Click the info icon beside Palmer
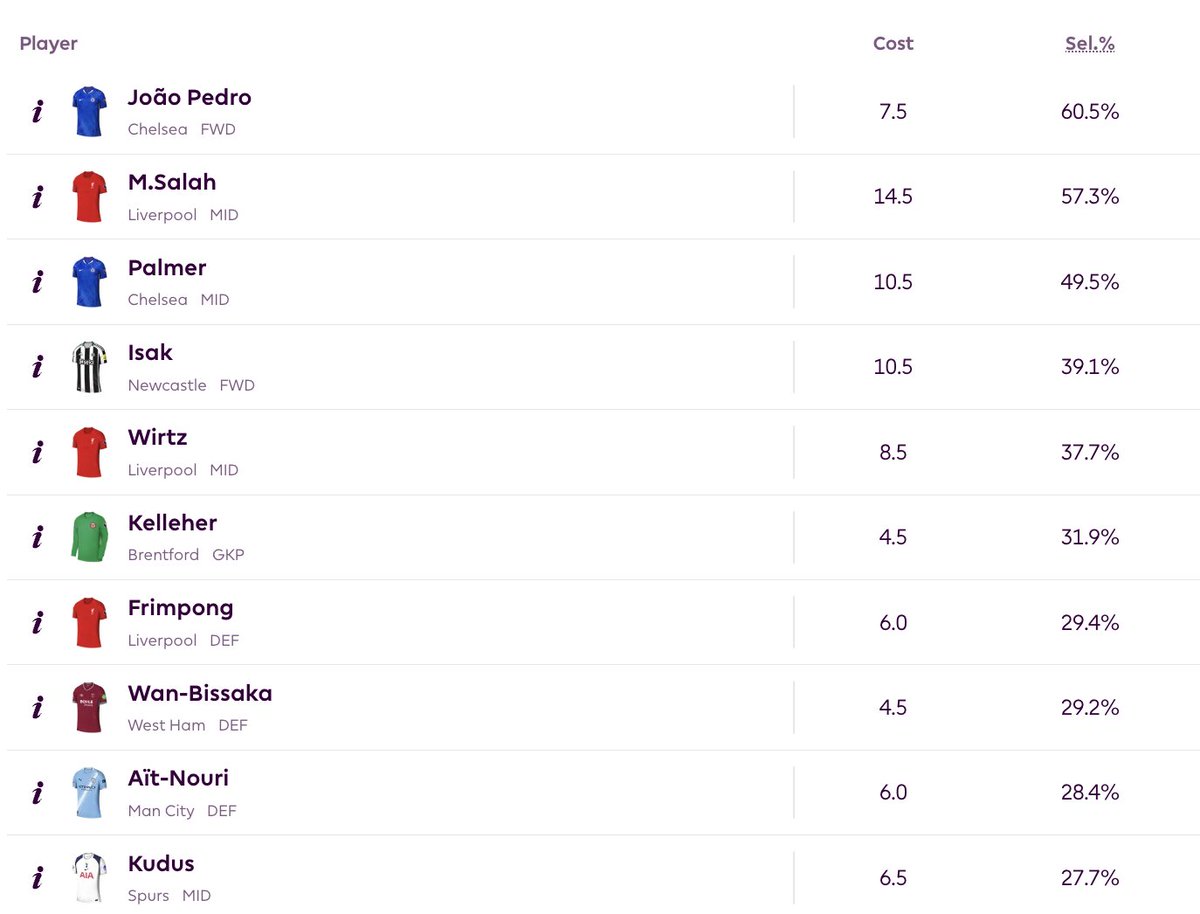 coord(38,282)
